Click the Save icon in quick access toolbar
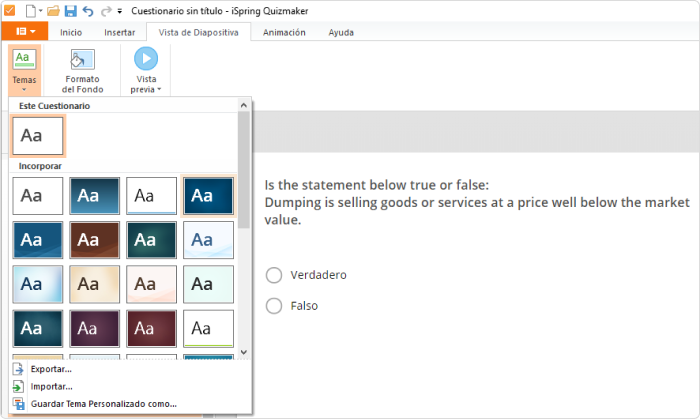Image resolution: width=700 pixels, height=419 pixels. (71, 11)
